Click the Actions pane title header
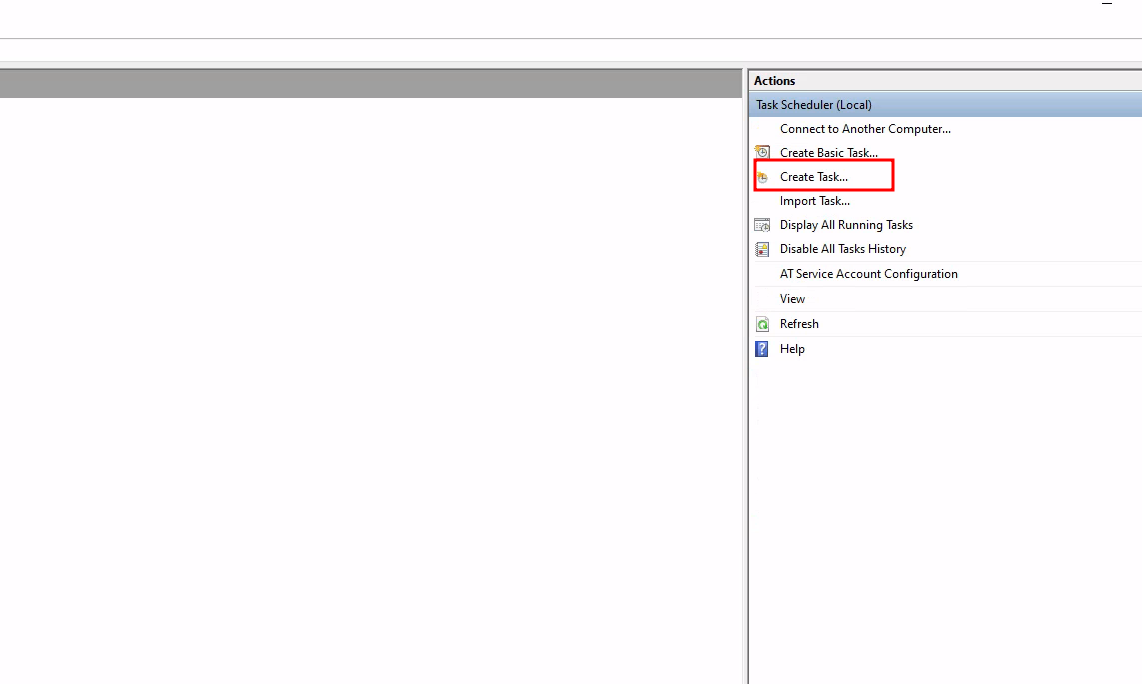This screenshot has width=1142, height=684. [775, 81]
